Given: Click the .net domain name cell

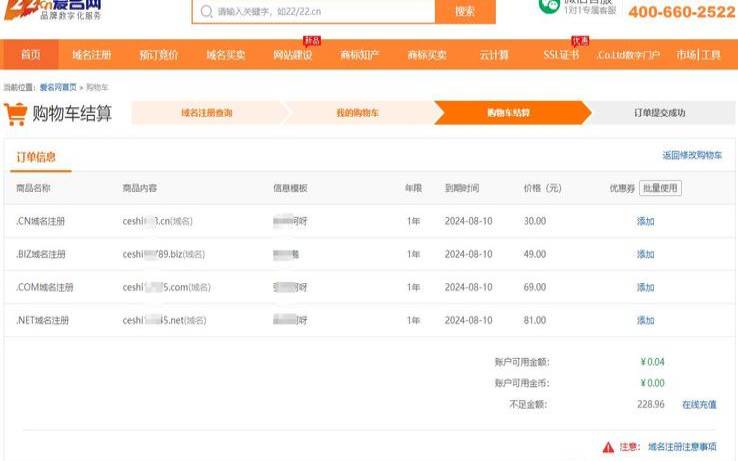Looking at the screenshot, I should [x=164, y=320].
